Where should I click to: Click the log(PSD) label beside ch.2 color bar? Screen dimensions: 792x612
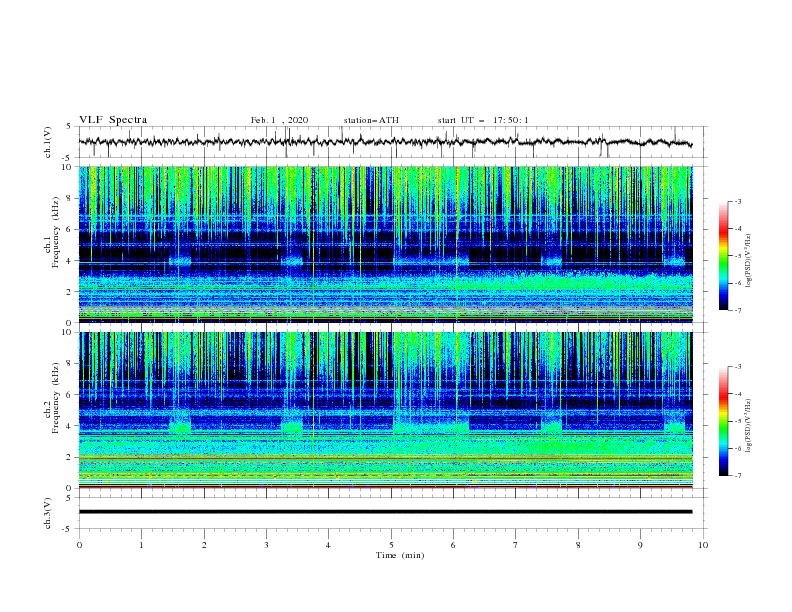pyautogui.click(x=748, y=426)
